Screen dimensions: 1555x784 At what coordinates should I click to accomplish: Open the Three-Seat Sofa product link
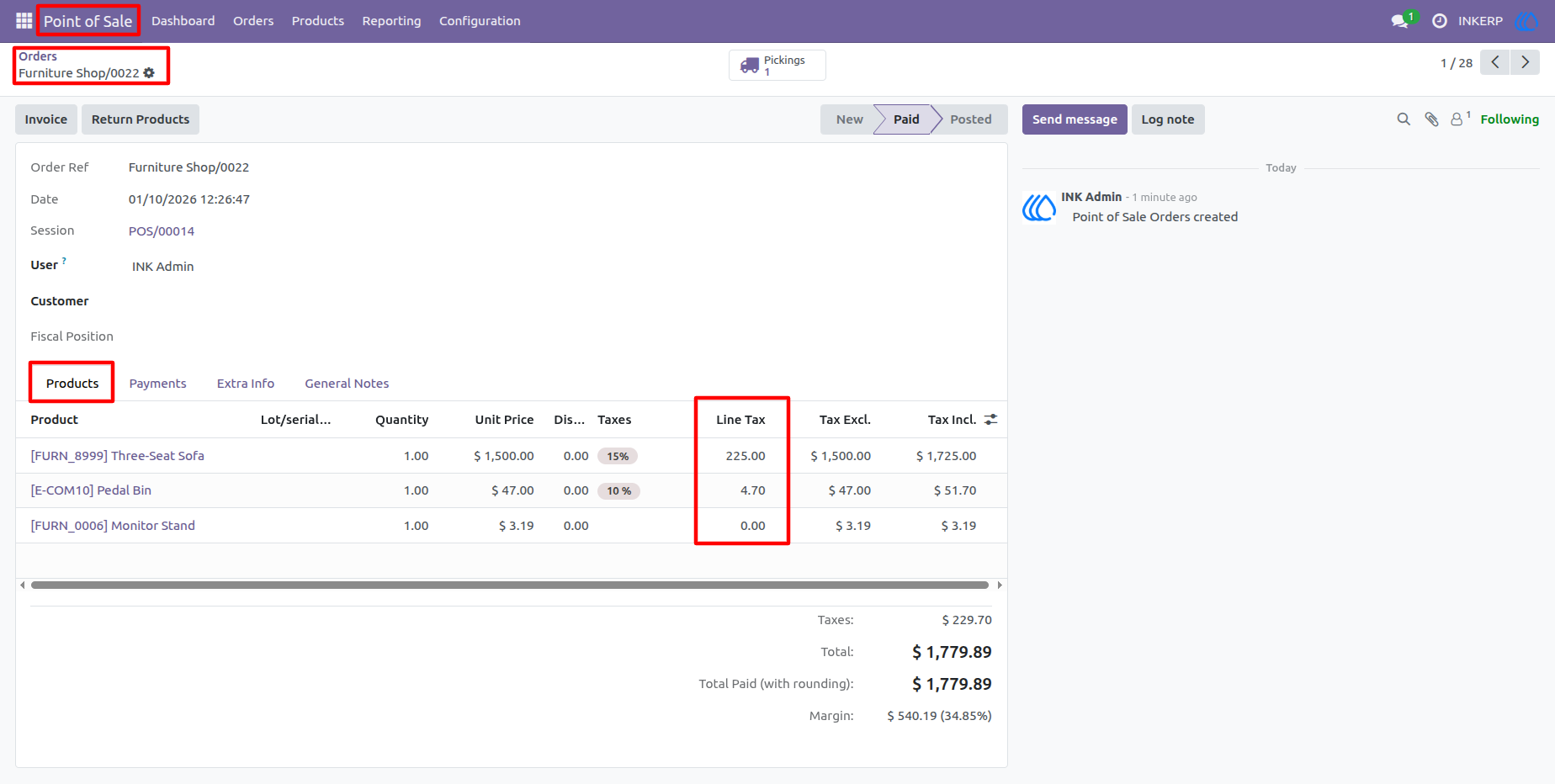coord(118,456)
